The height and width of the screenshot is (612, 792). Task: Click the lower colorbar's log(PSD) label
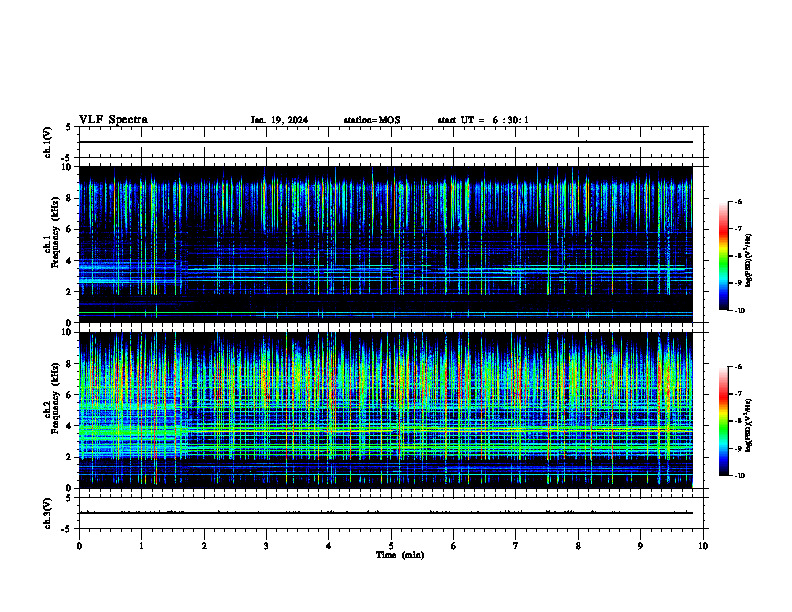tap(749, 426)
